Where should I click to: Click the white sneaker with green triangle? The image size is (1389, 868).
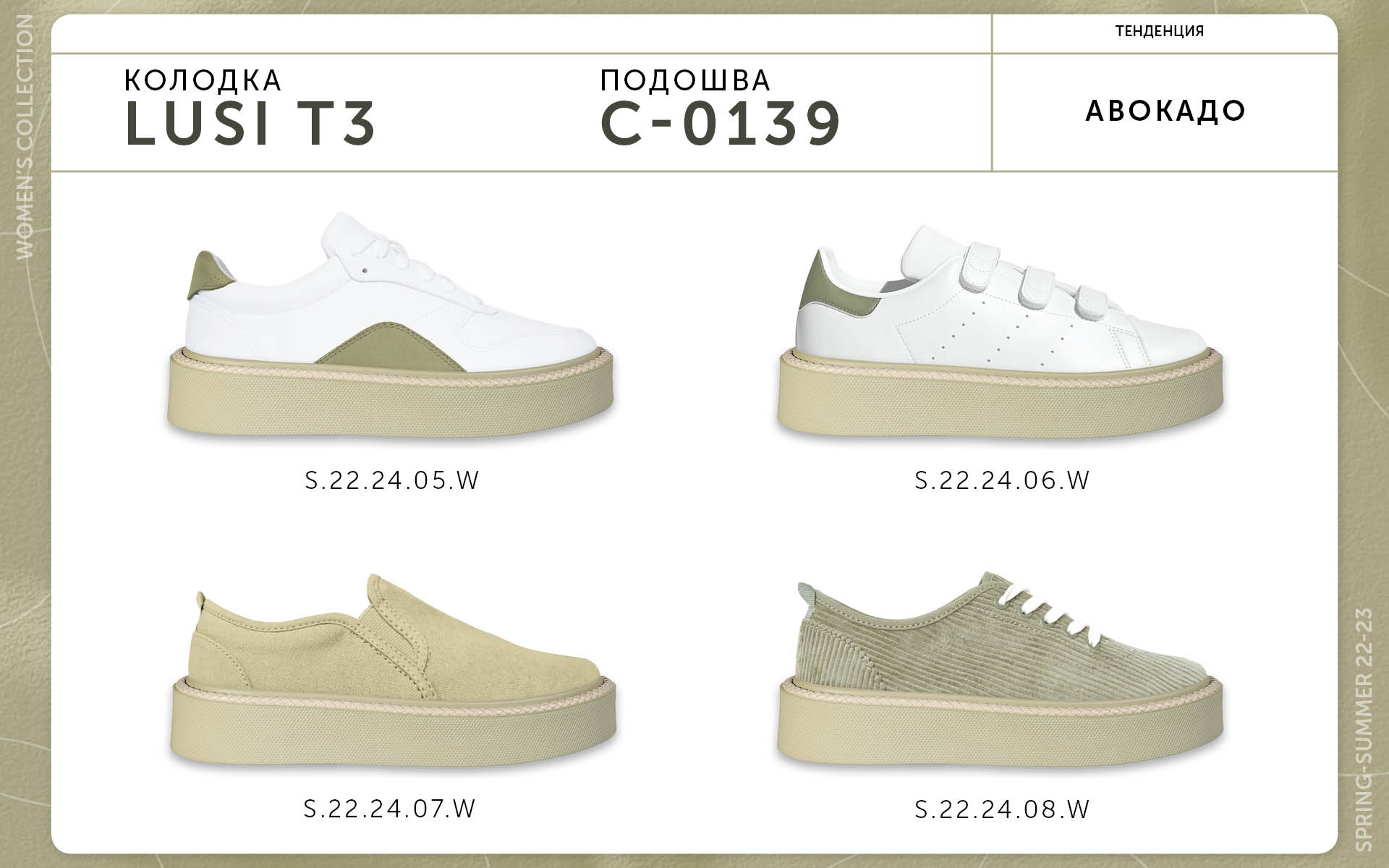[391, 324]
